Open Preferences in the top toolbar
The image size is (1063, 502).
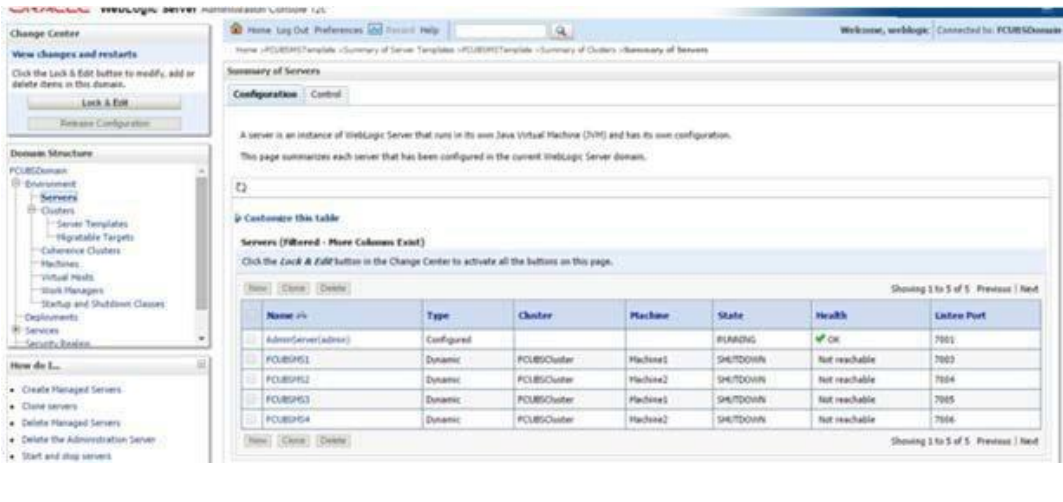click(x=338, y=31)
